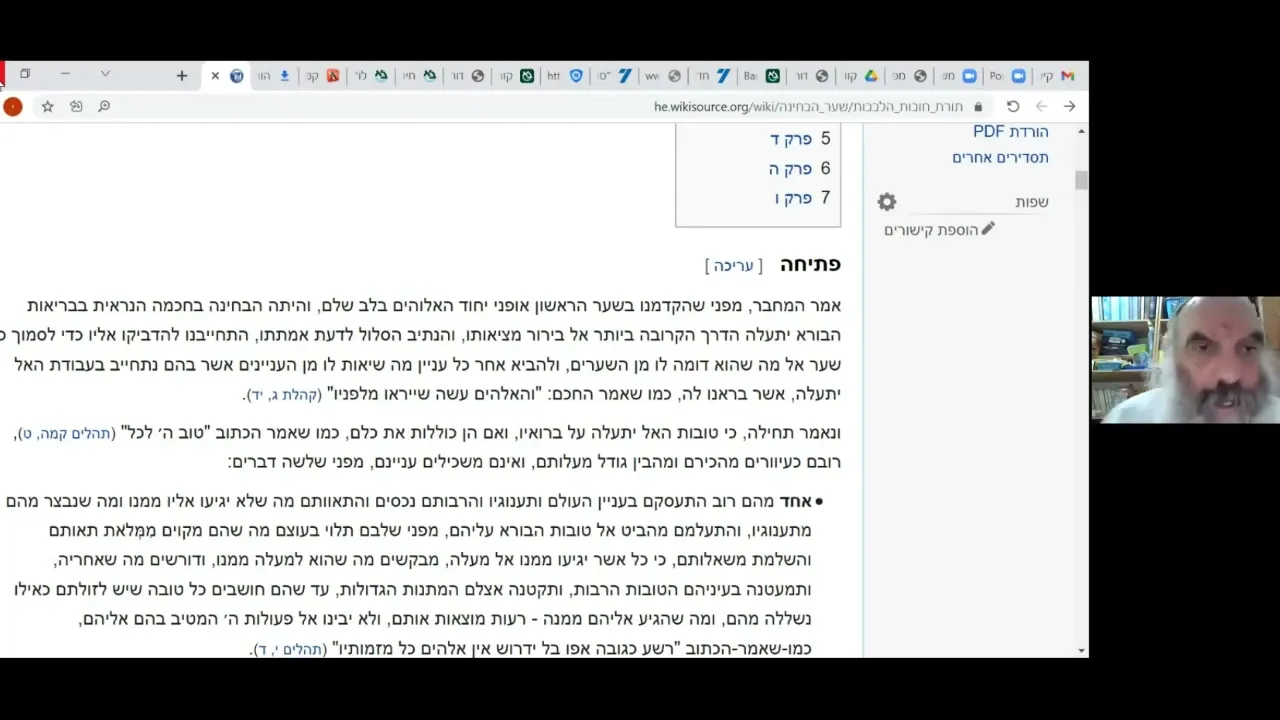Switch to the Zoom tab labeled Po
The height and width of the screenshot is (720, 1280).
click(x=1008, y=76)
